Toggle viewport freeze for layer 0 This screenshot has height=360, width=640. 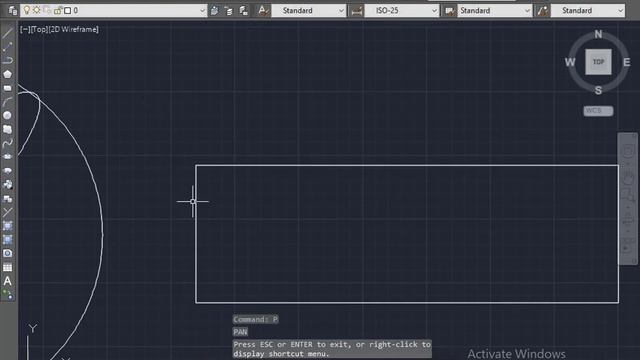click(x=47, y=10)
